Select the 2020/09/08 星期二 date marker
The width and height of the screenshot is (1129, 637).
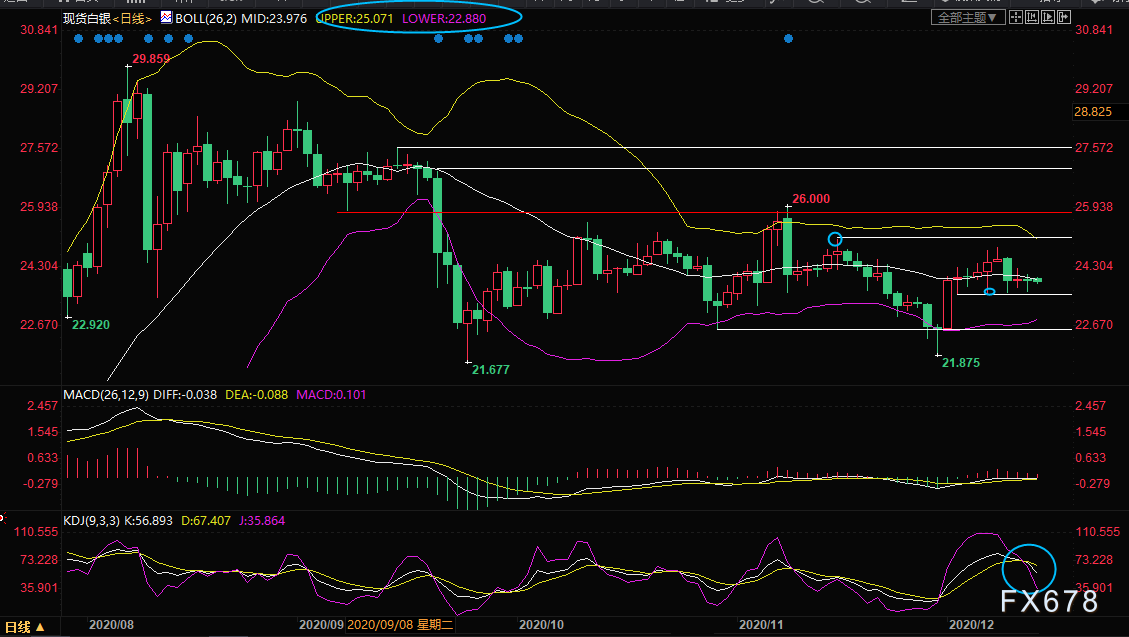[x=400, y=625]
